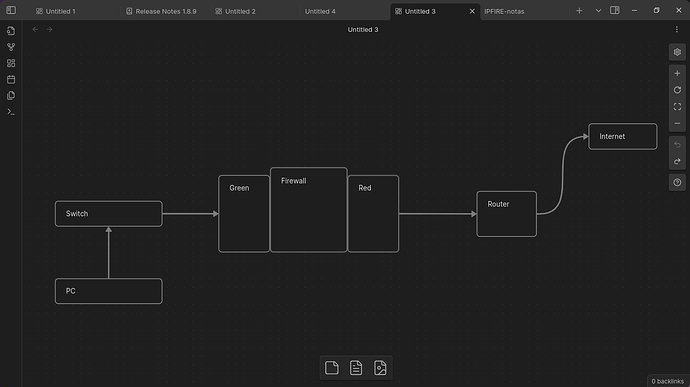This screenshot has width=690, height=387.
Task: Switch to the Release Notes 1.8.9 tab
Action: click(161, 11)
